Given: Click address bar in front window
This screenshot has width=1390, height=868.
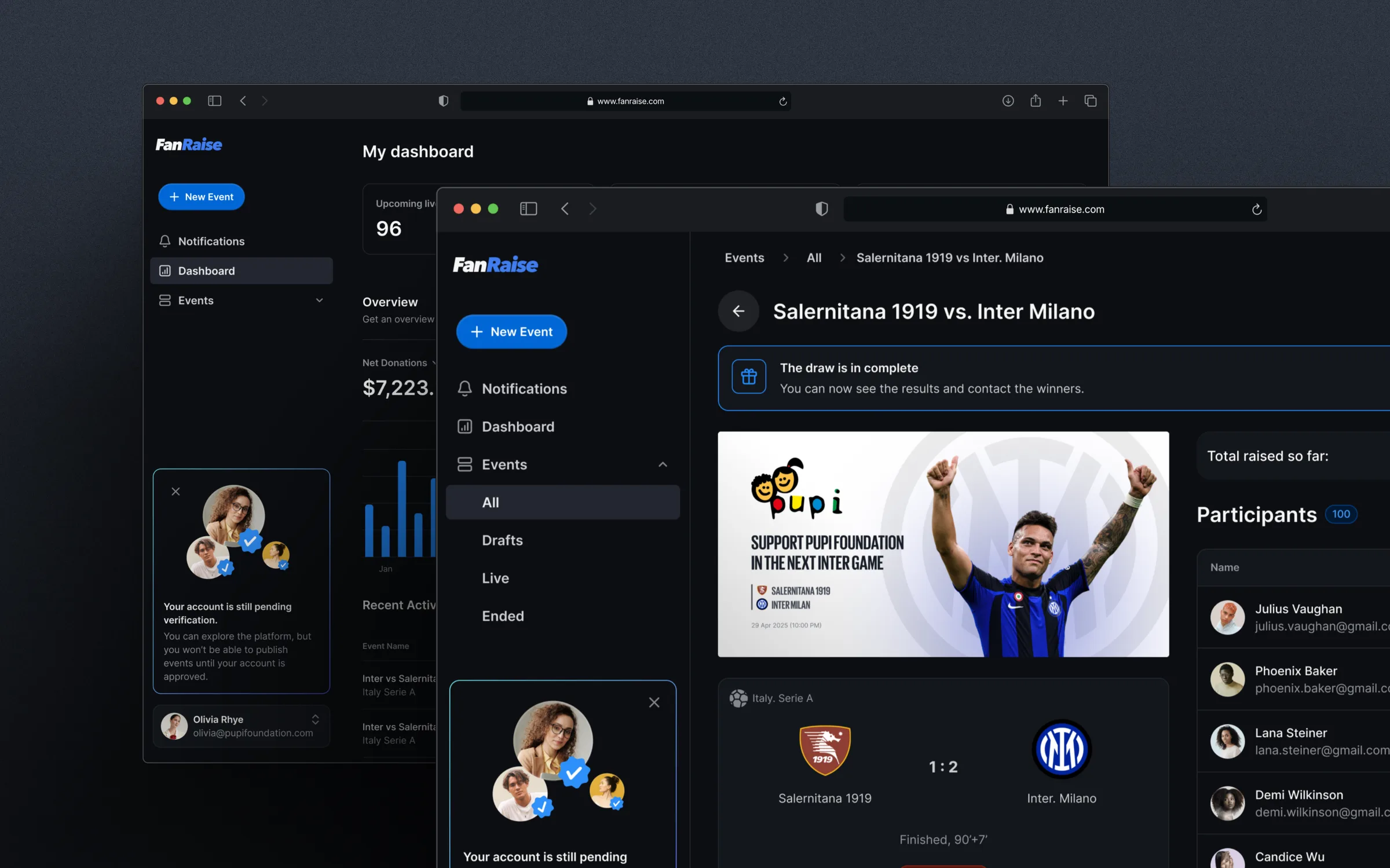Looking at the screenshot, I should (x=1055, y=209).
